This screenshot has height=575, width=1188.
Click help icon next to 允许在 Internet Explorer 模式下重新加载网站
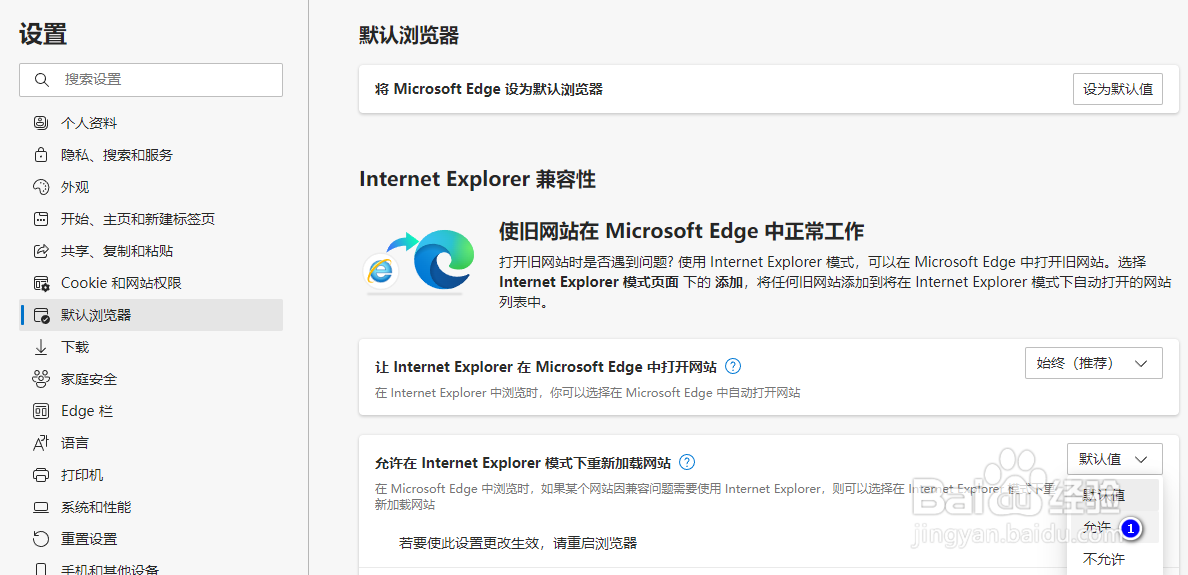687,462
